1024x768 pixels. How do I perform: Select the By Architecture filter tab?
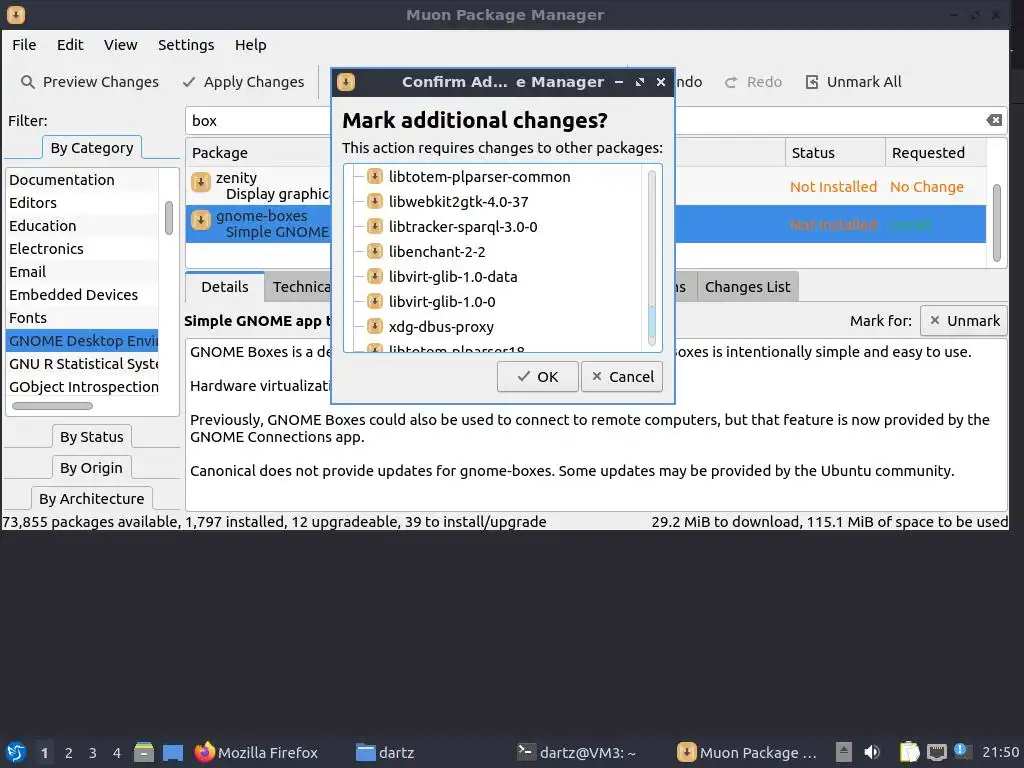pyautogui.click(x=91, y=498)
